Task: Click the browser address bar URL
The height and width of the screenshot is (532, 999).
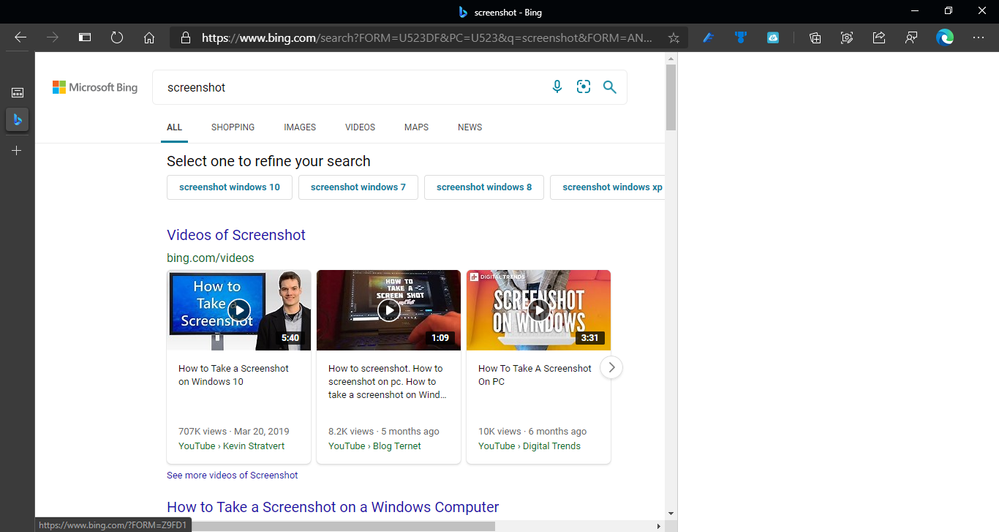Action: (x=427, y=38)
